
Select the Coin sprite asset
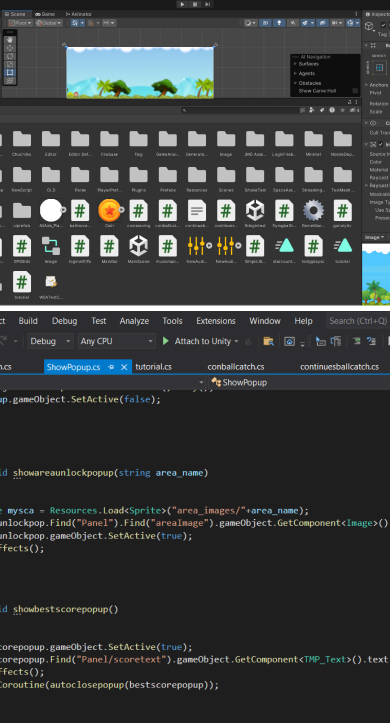(x=109, y=211)
